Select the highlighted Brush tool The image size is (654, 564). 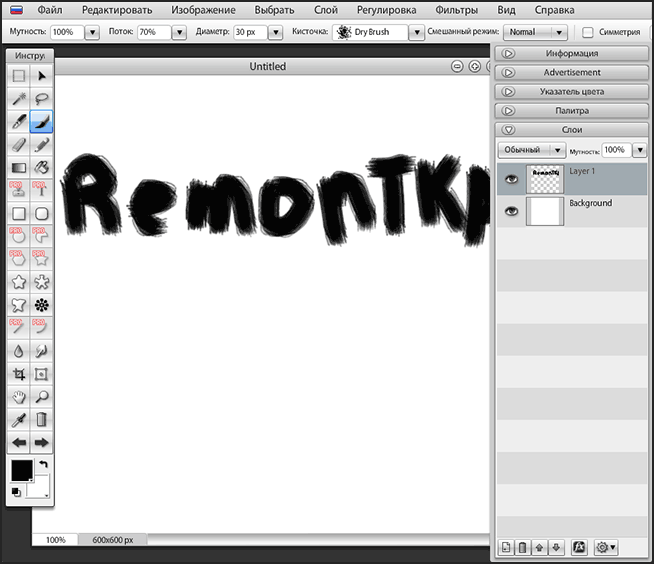click(41, 122)
